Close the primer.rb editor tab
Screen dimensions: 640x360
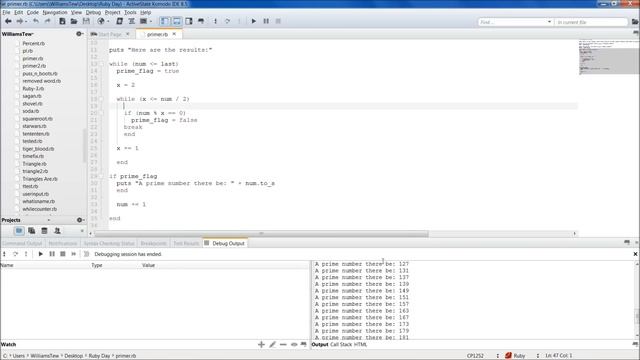174,34
